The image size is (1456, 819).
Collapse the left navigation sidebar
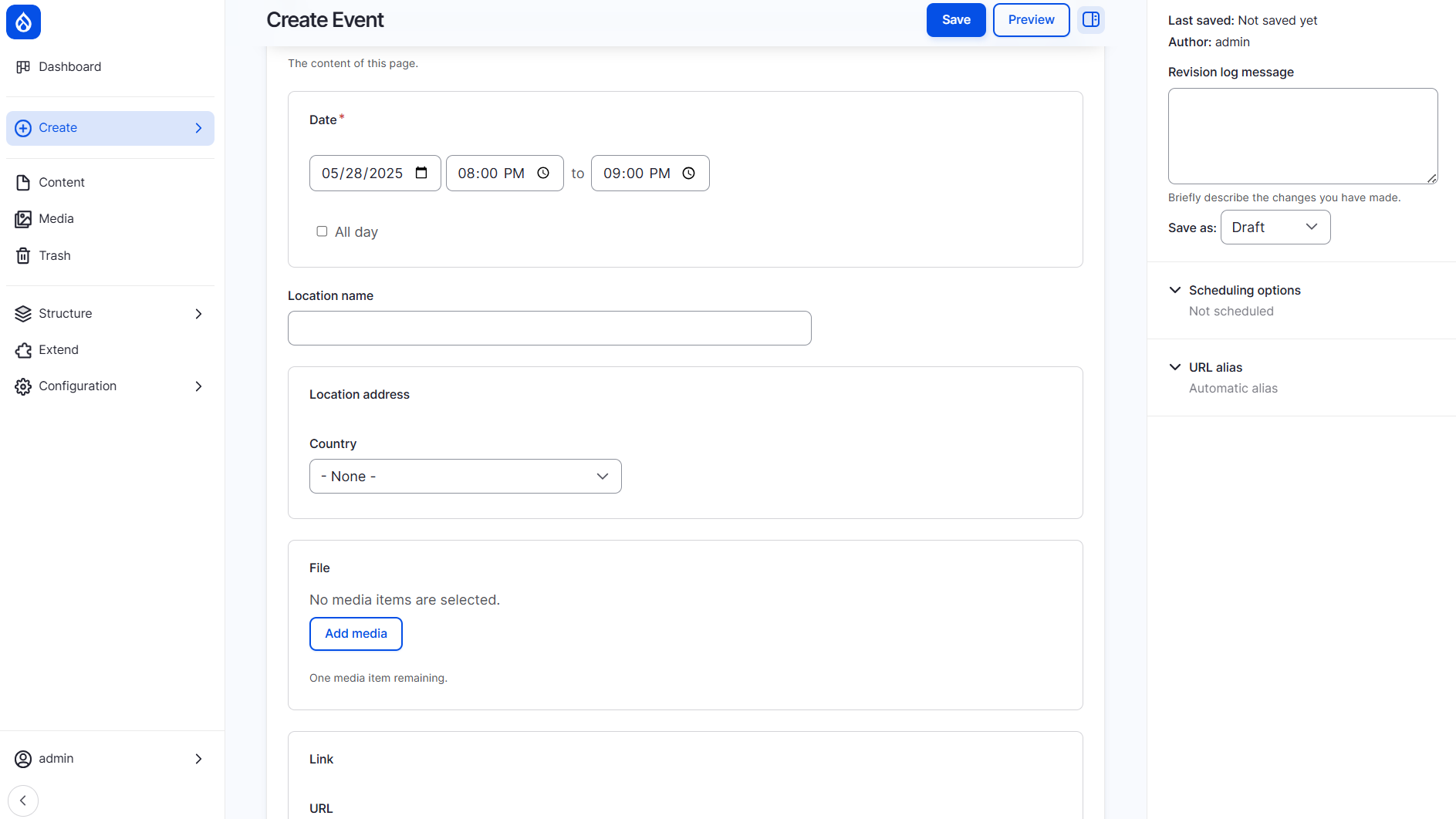coord(23,800)
